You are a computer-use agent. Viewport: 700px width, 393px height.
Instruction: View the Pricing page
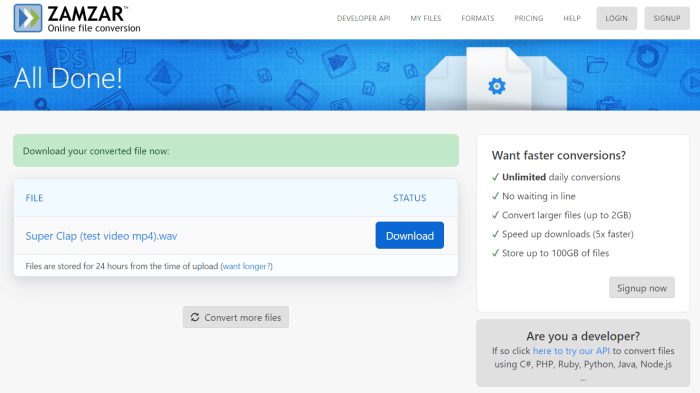click(x=529, y=18)
